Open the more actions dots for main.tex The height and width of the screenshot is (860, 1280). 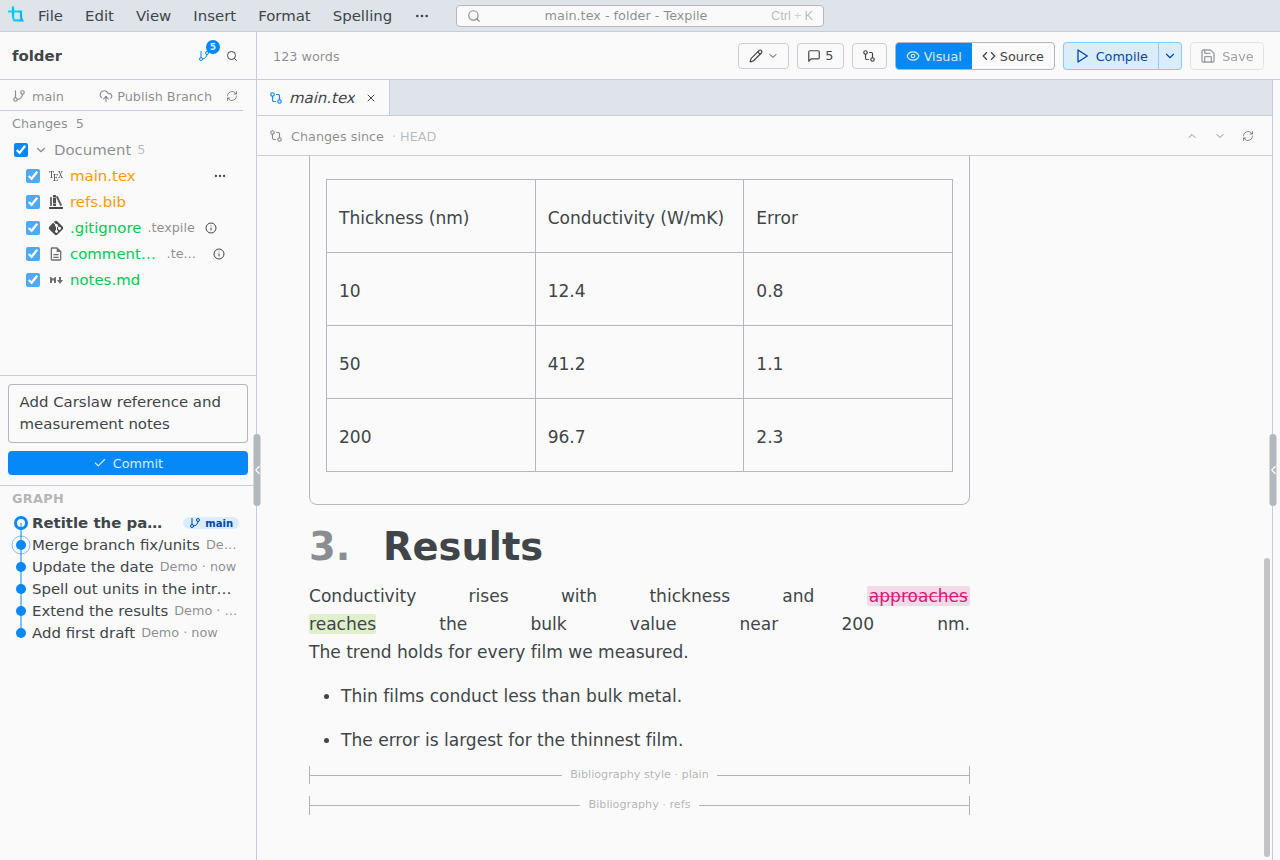(220, 176)
